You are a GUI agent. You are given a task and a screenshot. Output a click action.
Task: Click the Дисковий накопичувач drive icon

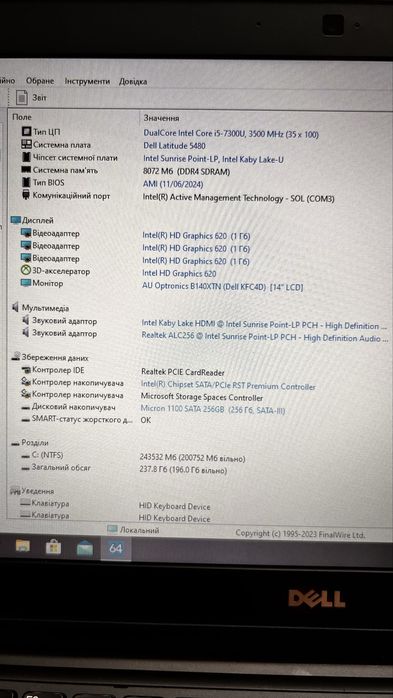(26, 407)
